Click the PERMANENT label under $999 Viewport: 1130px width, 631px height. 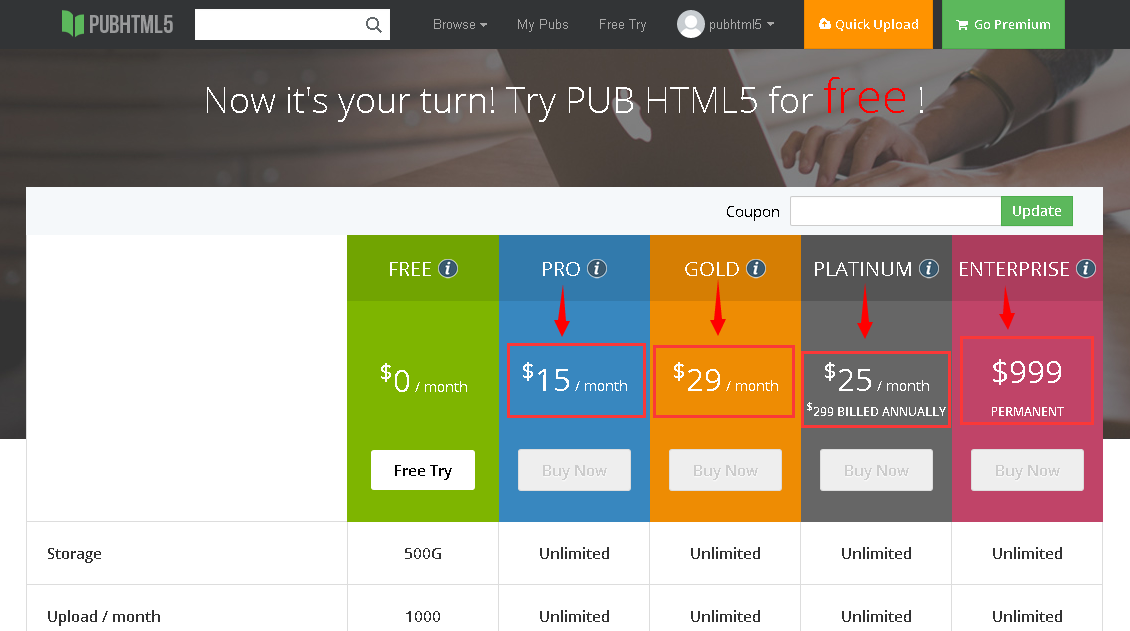(x=1027, y=411)
